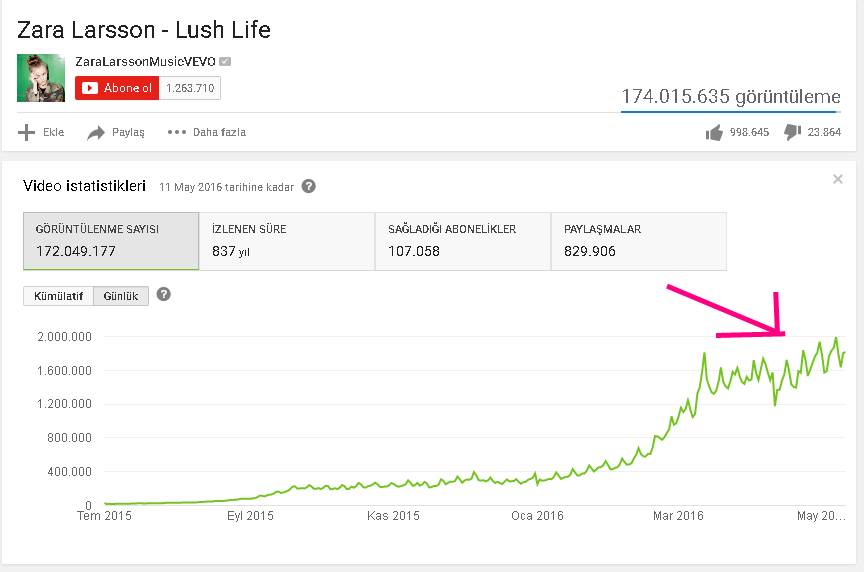864x572 pixels.
Task: Click the help icon beside the date
Action: coord(309,186)
